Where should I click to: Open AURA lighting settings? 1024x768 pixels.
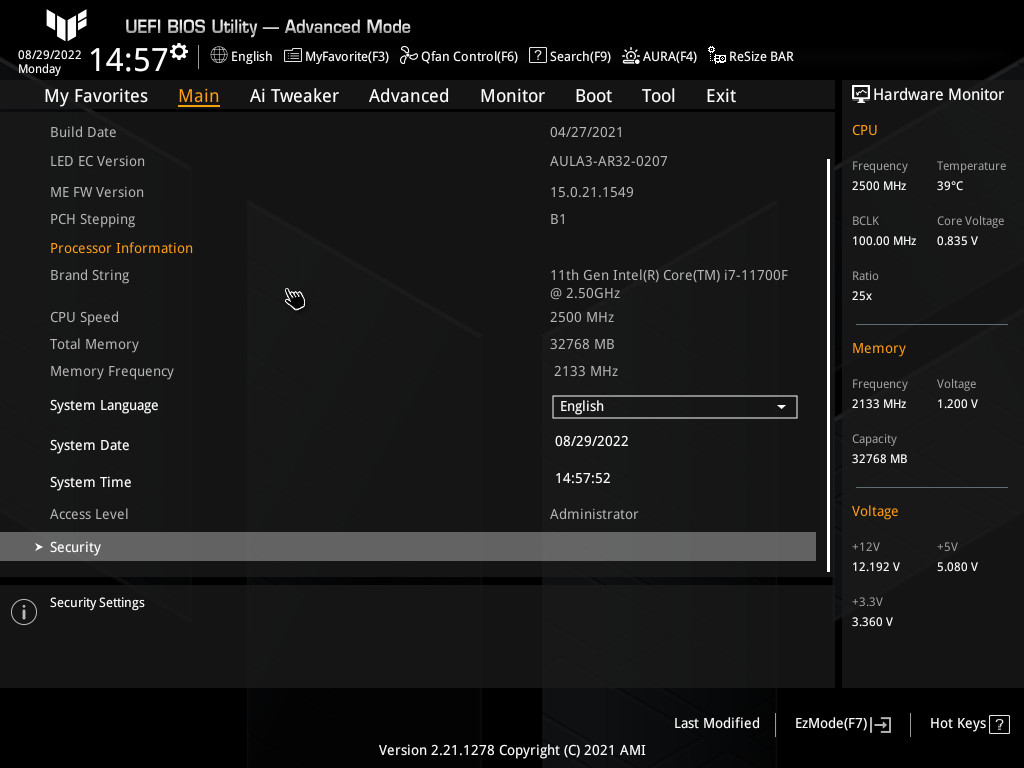(659, 56)
